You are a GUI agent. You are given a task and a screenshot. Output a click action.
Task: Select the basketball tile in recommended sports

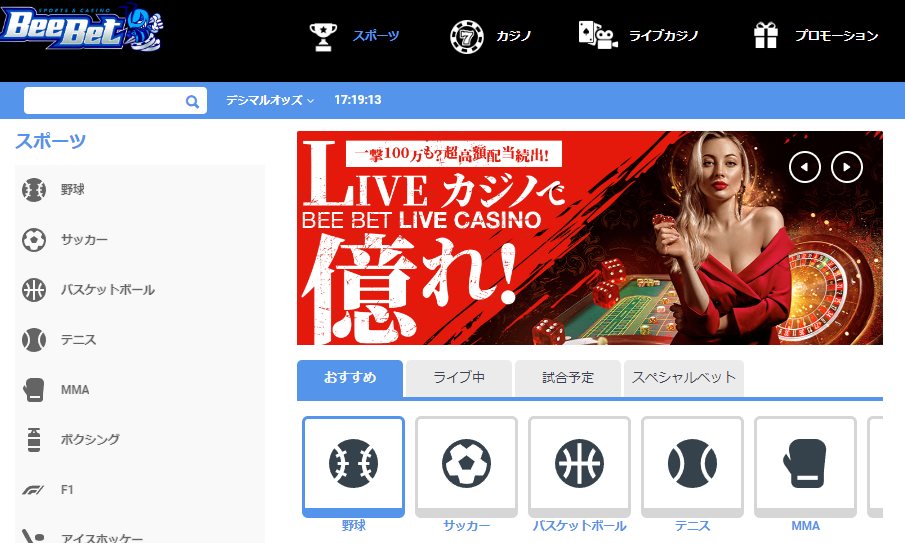click(x=579, y=466)
